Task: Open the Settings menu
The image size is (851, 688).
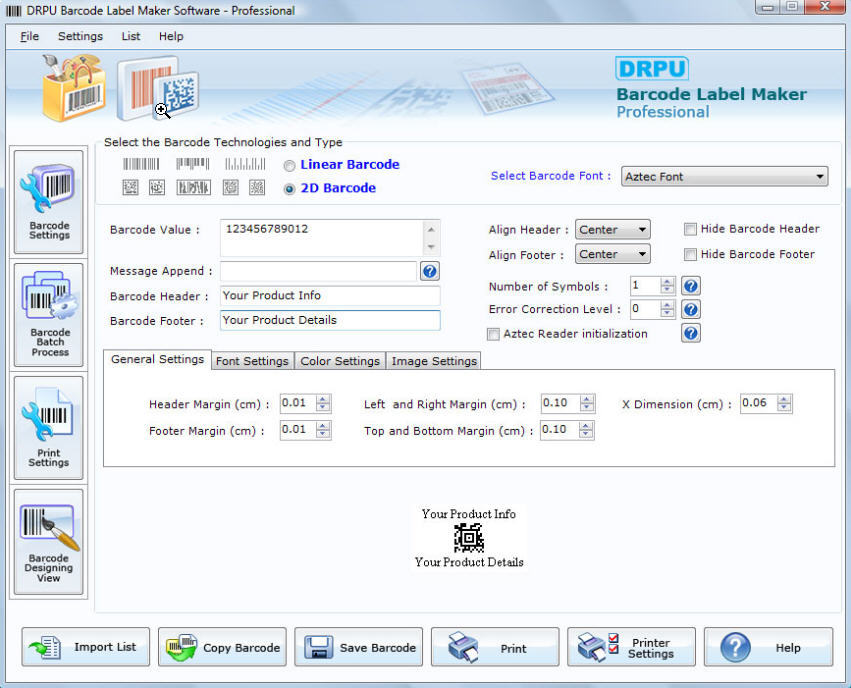Action: pos(80,35)
